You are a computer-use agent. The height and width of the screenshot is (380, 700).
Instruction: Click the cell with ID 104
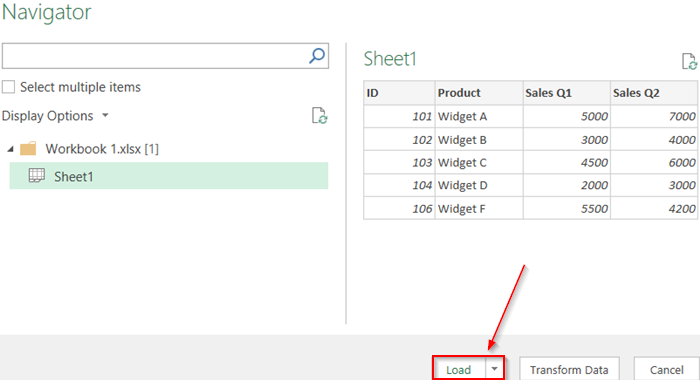click(399, 185)
